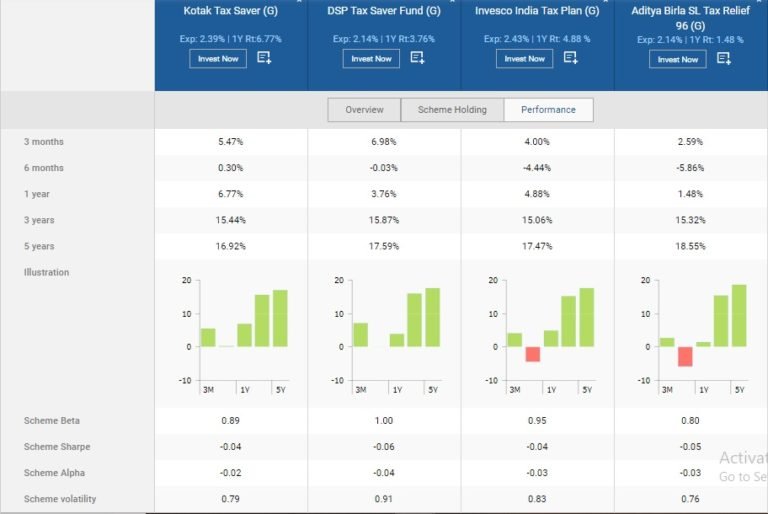Add Kotak Tax Saver to watchlist icon
Viewport: 768px width, 514px height.
pos(264,58)
